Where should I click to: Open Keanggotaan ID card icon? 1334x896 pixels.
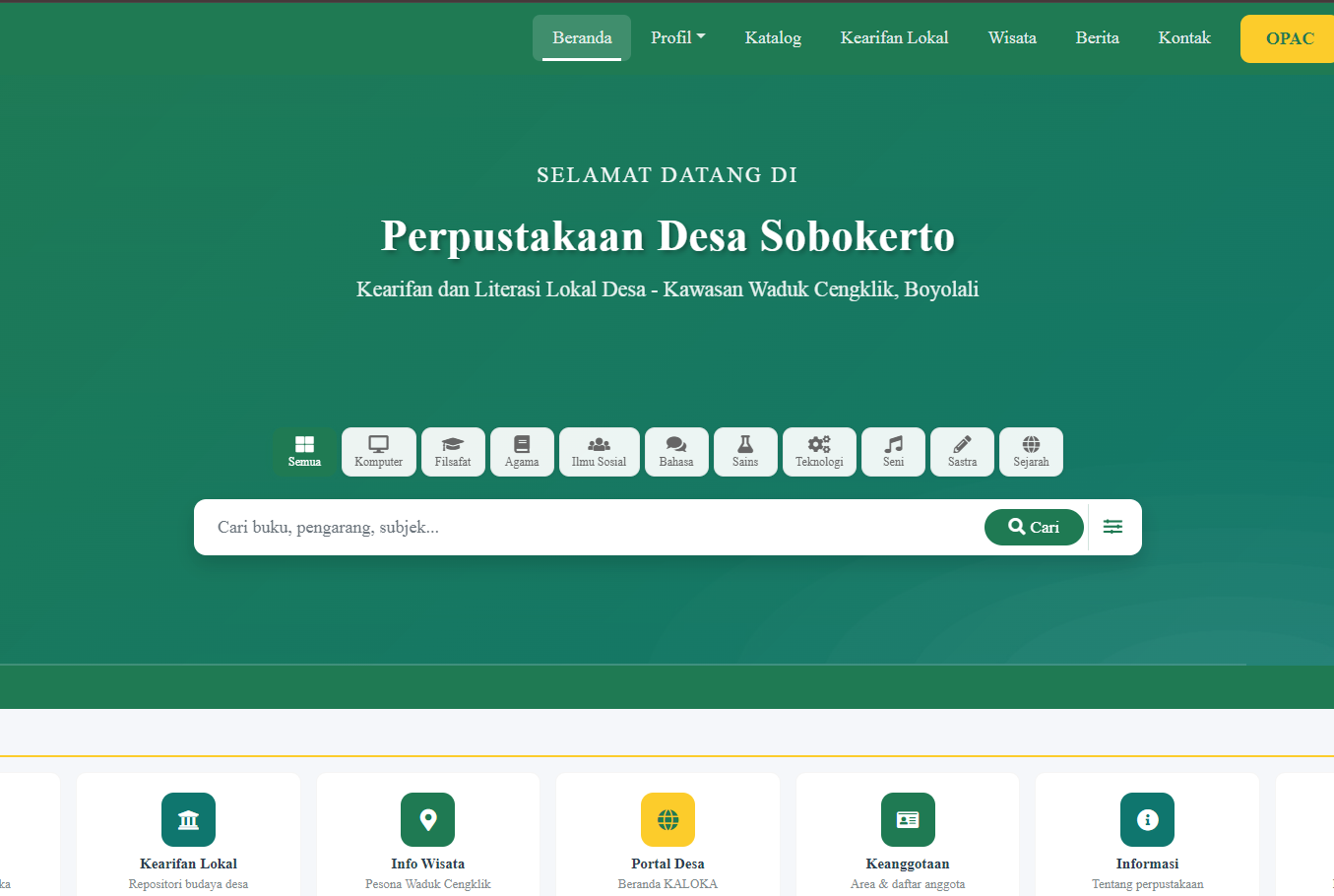point(908,819)
